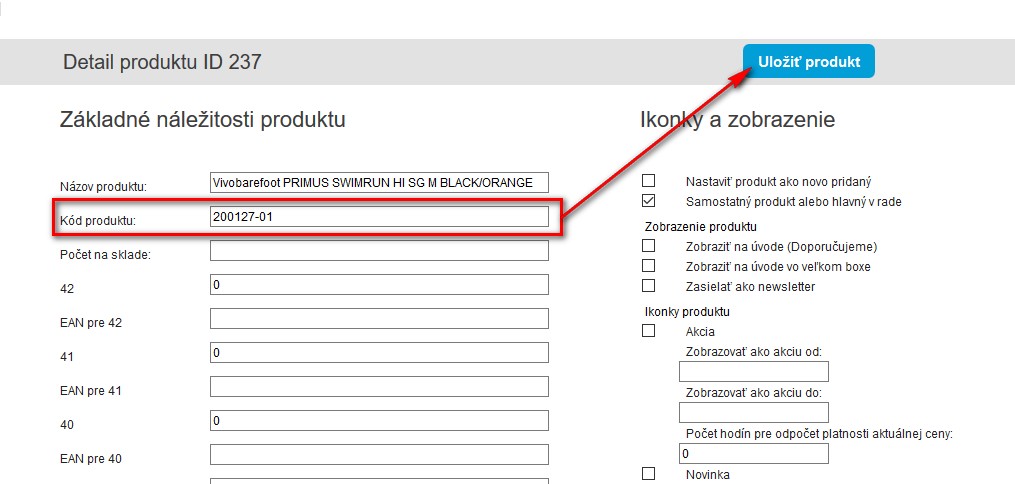Focus the EAN pre 42 input
1015x484 pixels.
click(x=379, y=319)
